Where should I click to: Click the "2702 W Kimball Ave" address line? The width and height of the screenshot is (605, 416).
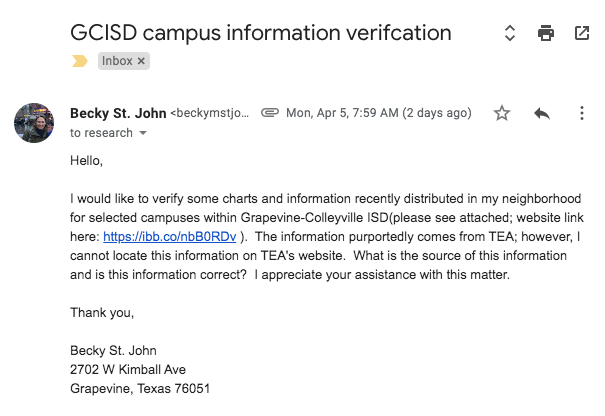pos(127,369)
